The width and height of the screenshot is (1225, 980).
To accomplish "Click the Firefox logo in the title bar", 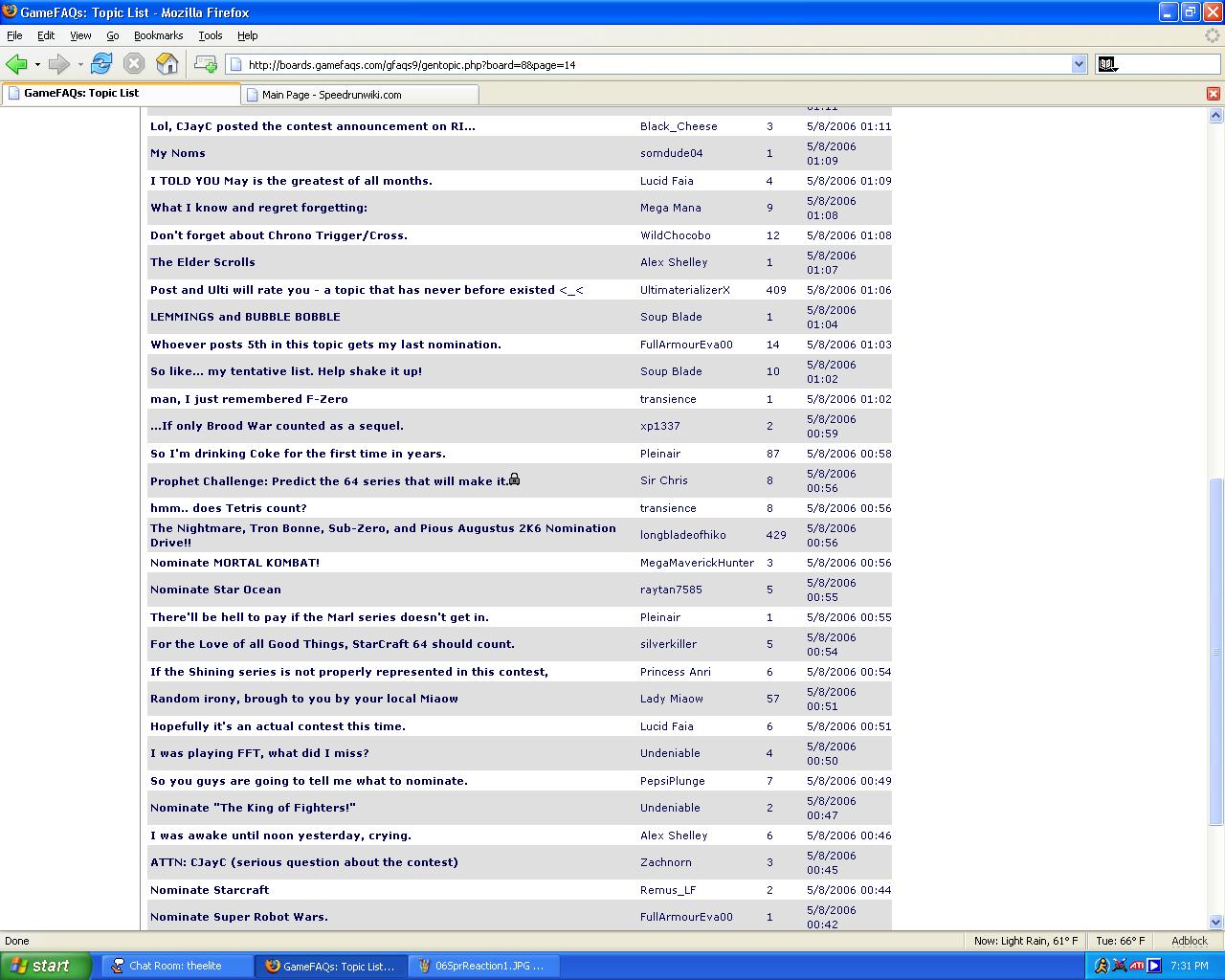I will click(10, 11).
